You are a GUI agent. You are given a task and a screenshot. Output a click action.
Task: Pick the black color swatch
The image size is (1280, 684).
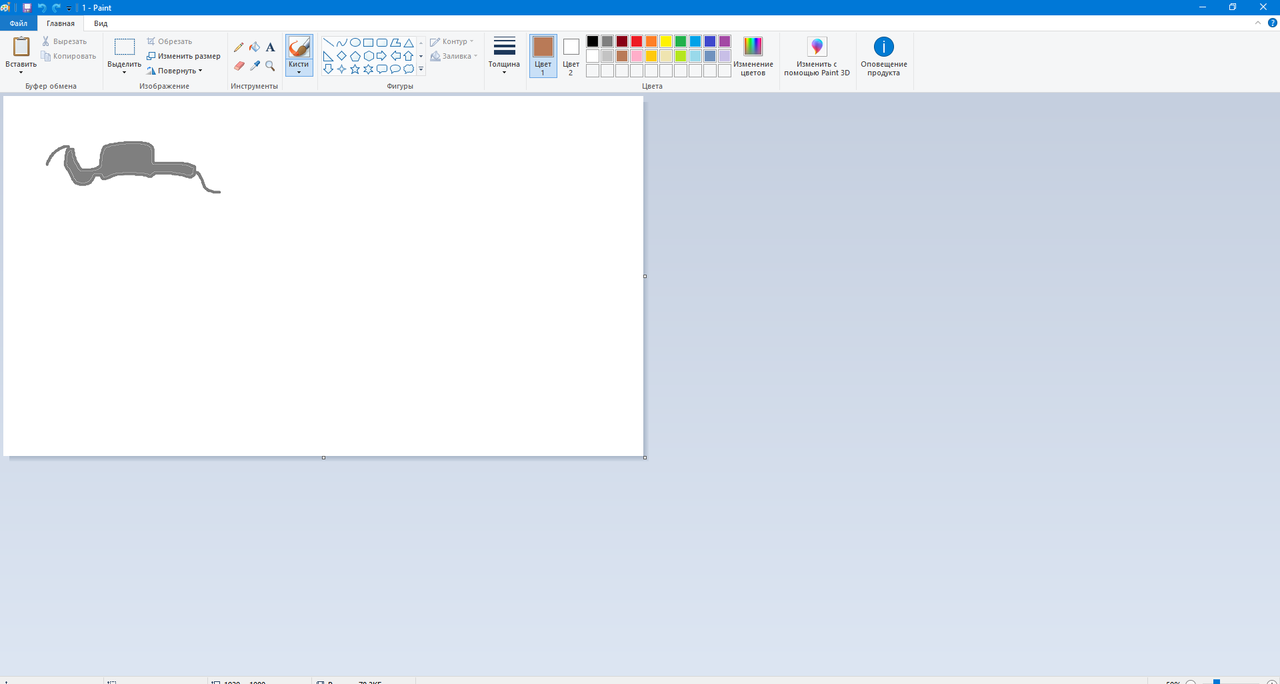[593, 41]
